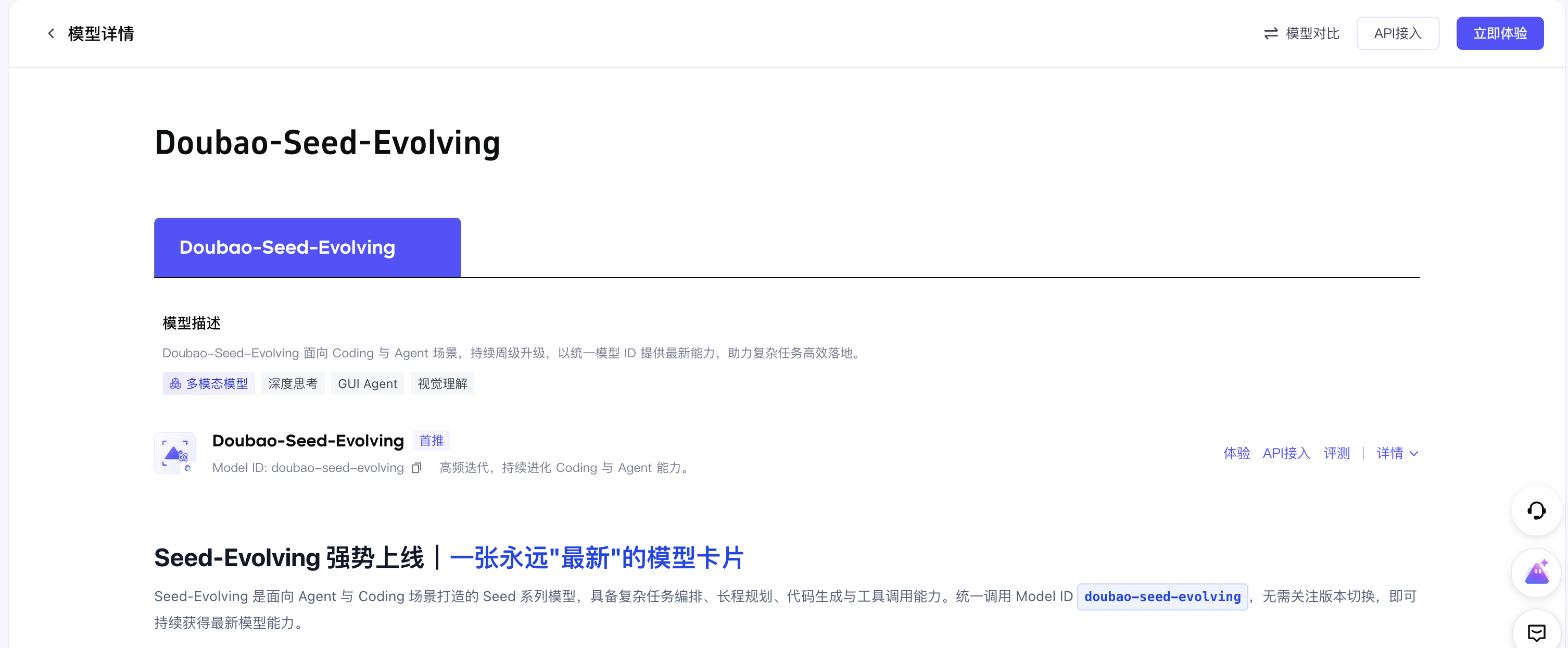Click the 立即体验 button
This screenshot has width=1568, height=648.
[x=1500, y=33]
